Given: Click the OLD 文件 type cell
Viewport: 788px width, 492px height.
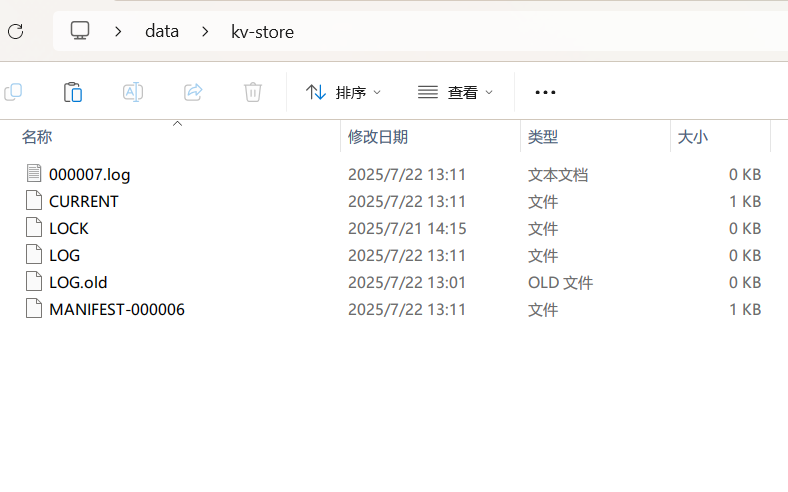Looking at the screenshot, I should (x=560, y=282).
